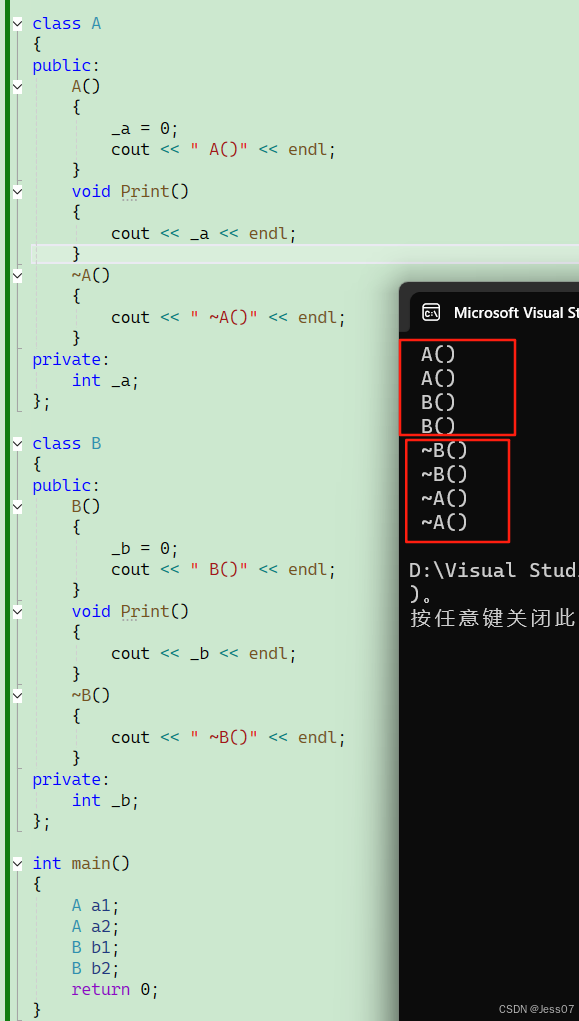Click the 'B b2;' declaration in main
Image resolution: width=579 pixels, height=1021 pixels.
click(x=96, y=968)
